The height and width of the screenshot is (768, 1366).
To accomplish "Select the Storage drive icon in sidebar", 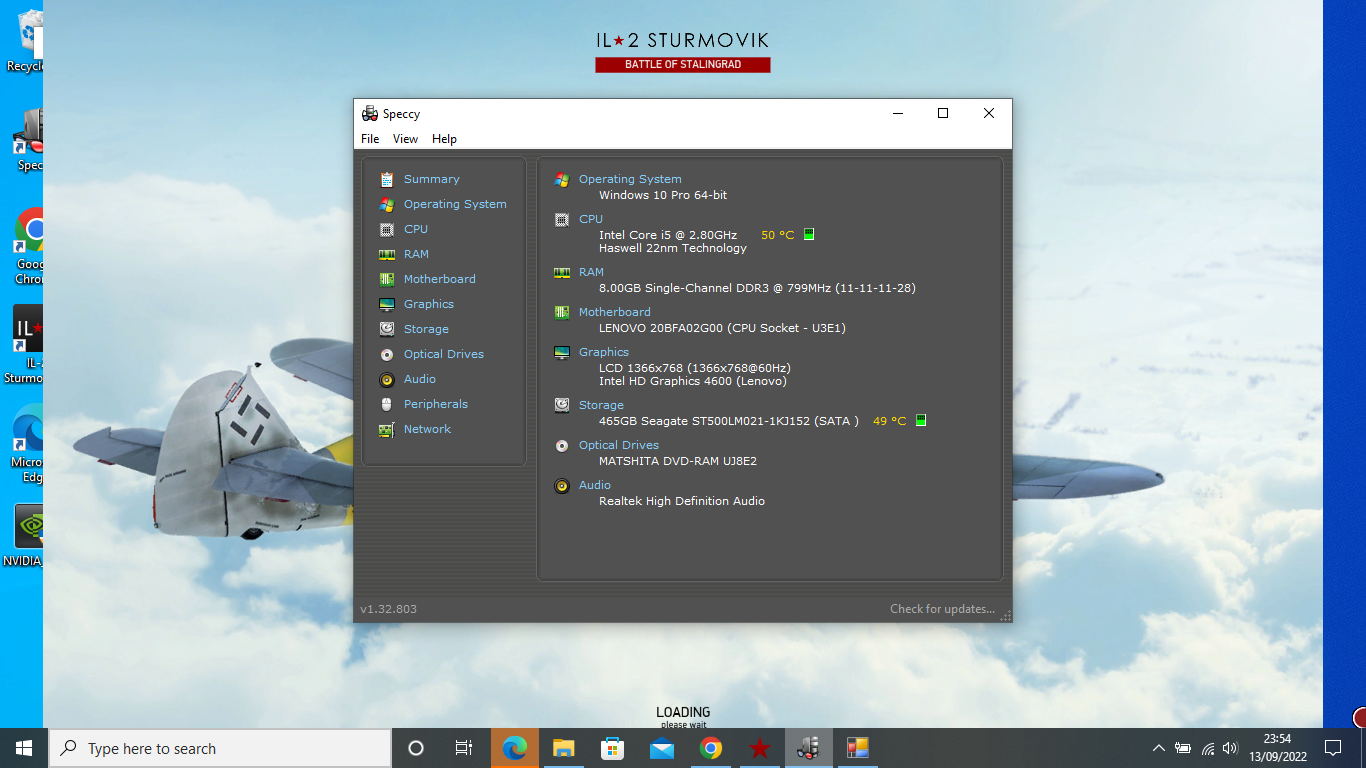I will [387, 330].
